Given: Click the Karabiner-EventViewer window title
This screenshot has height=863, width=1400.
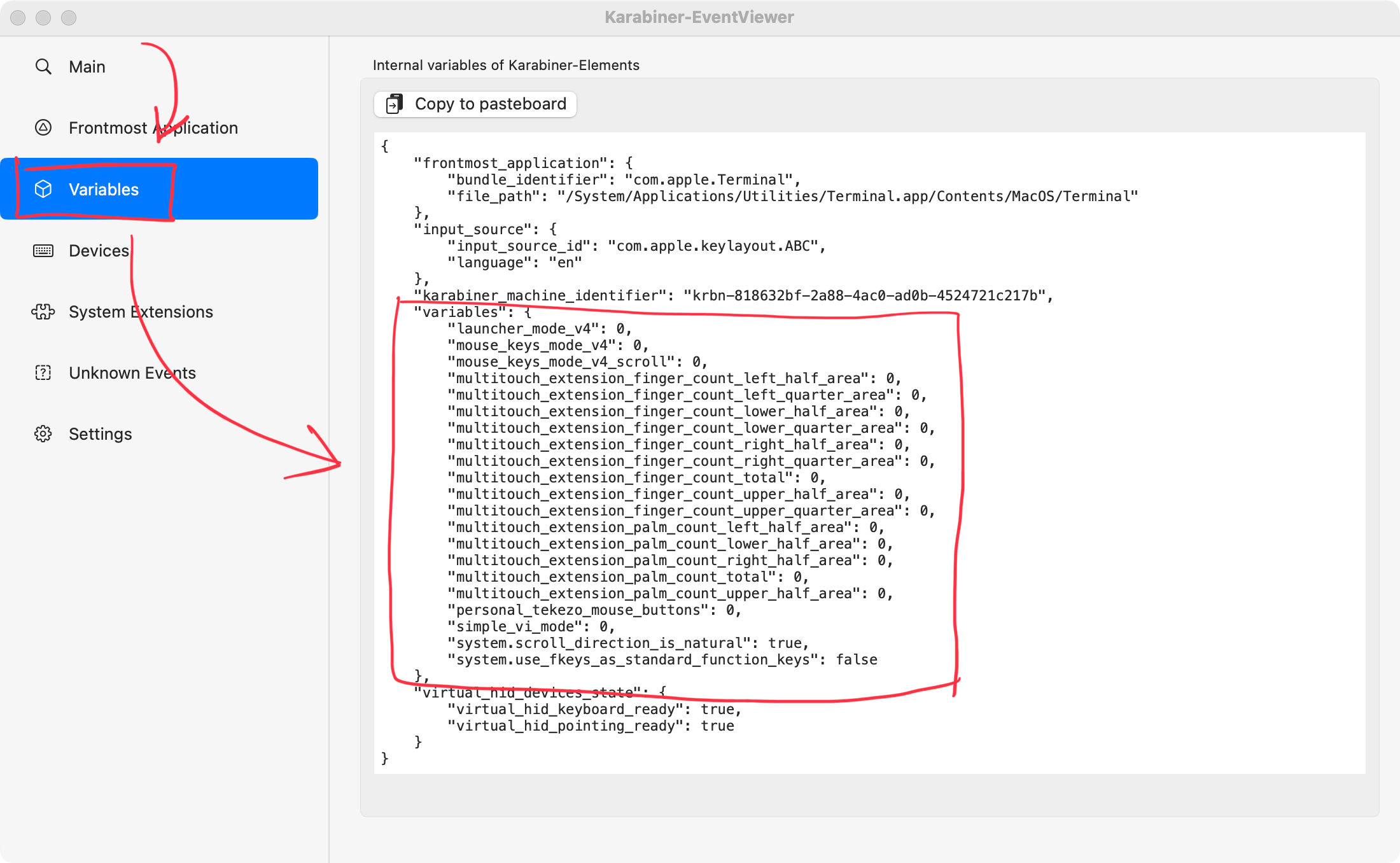Looking at the screenshot, I should pos(699,17).
